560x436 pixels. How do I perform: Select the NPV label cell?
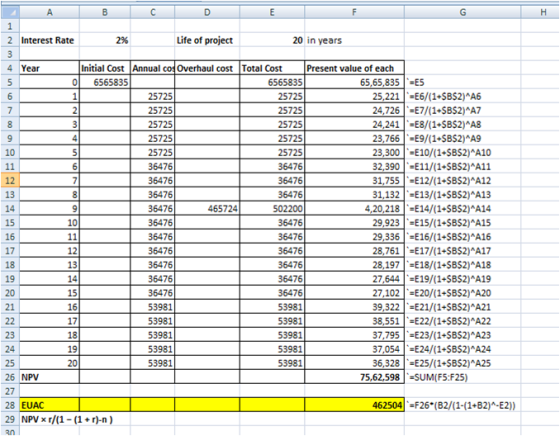[x=49, y=377]
